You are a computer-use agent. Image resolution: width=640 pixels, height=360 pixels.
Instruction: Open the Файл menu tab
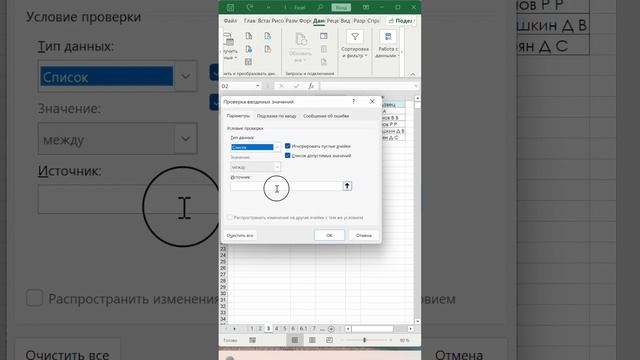[231, 20]
